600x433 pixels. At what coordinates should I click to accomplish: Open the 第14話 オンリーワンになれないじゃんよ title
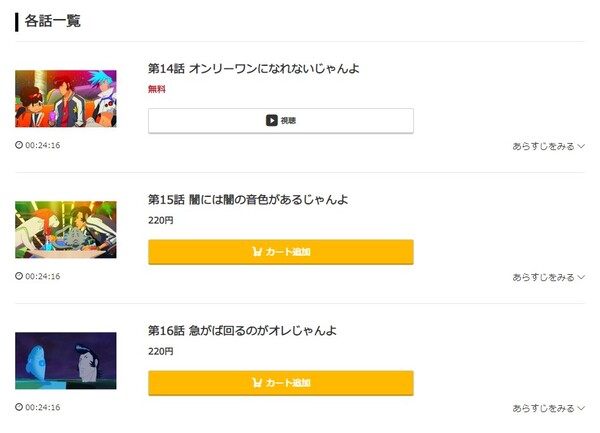coord(253,69)
